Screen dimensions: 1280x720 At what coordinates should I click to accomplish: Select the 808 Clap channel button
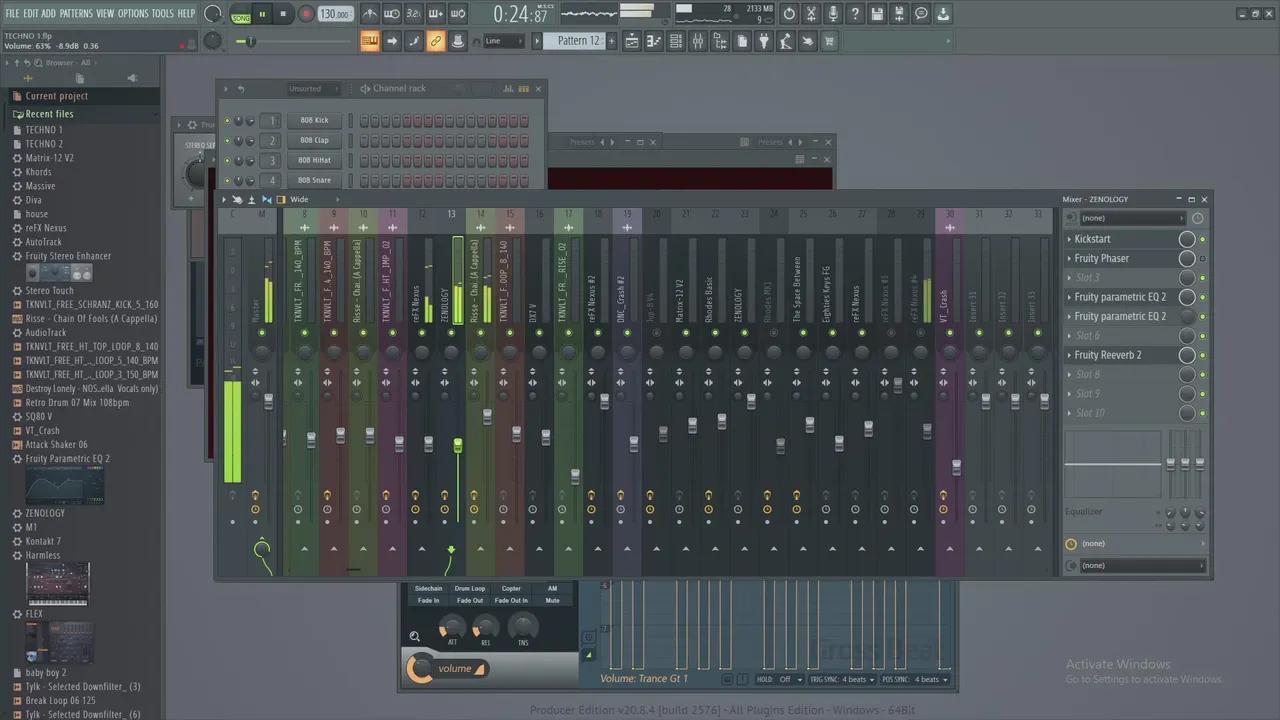pyautogui.click(x=314, y=140)
